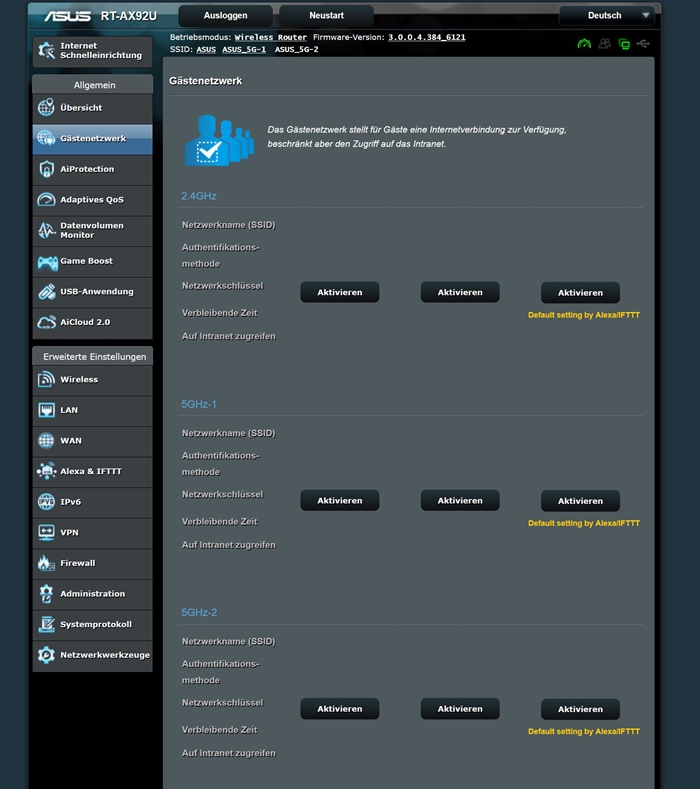Image resolution: width=700 pixels, height=789 pixels.
Task: Open the Firewall settings page
Action: point(93,563)
